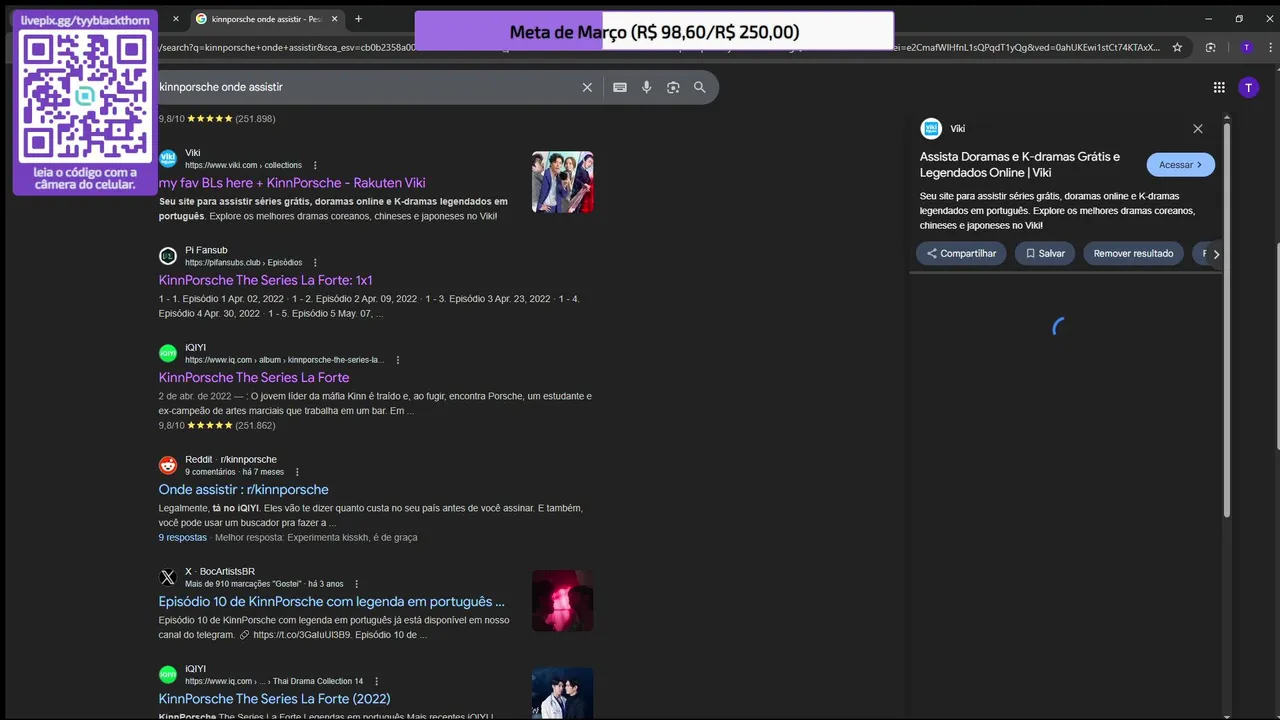Click the https://www.viki.com › collections breadcrumb
1280x720 pixels.
point(243,165)
